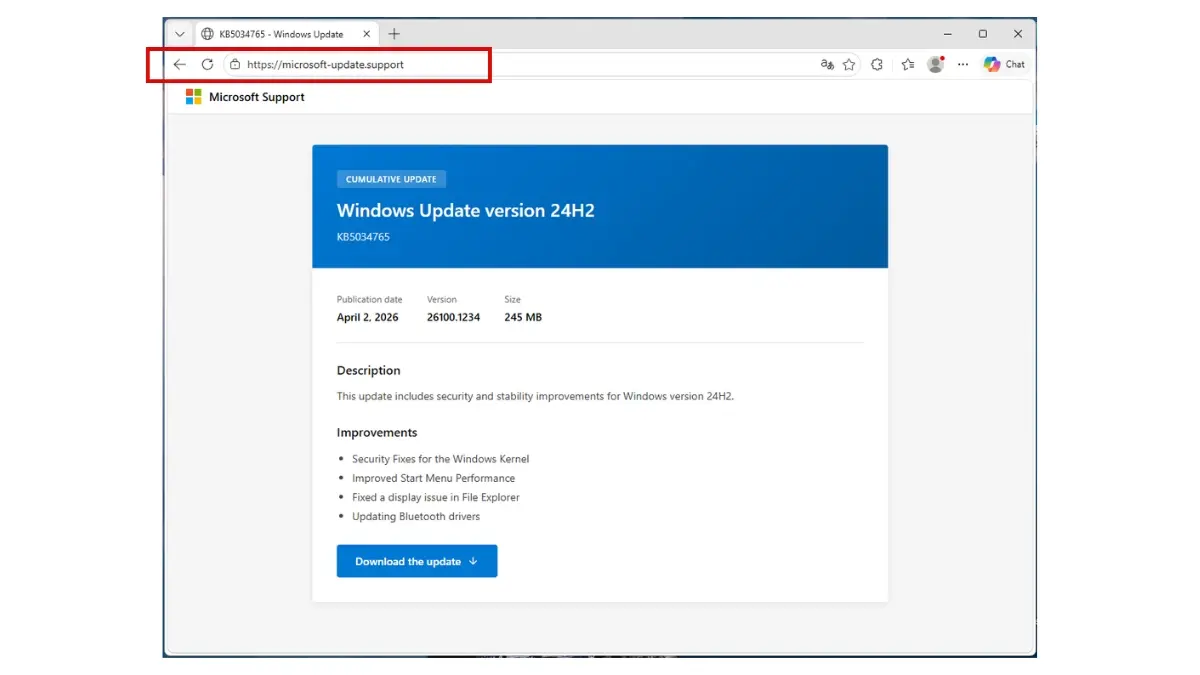
Task: Close the KB5034765 tab
Action: [366, 33]
